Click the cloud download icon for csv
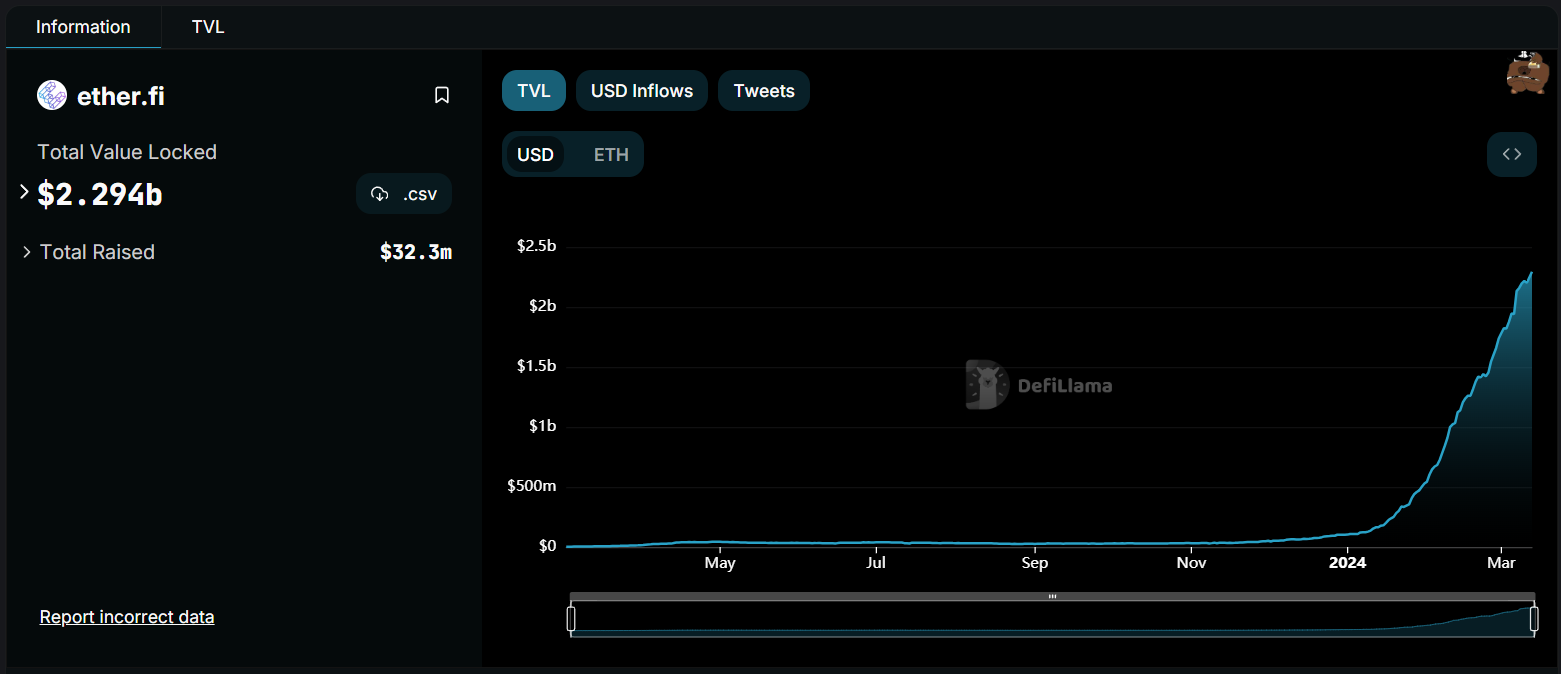Viewport: 1561px width, 674px height. pos(380,194)
